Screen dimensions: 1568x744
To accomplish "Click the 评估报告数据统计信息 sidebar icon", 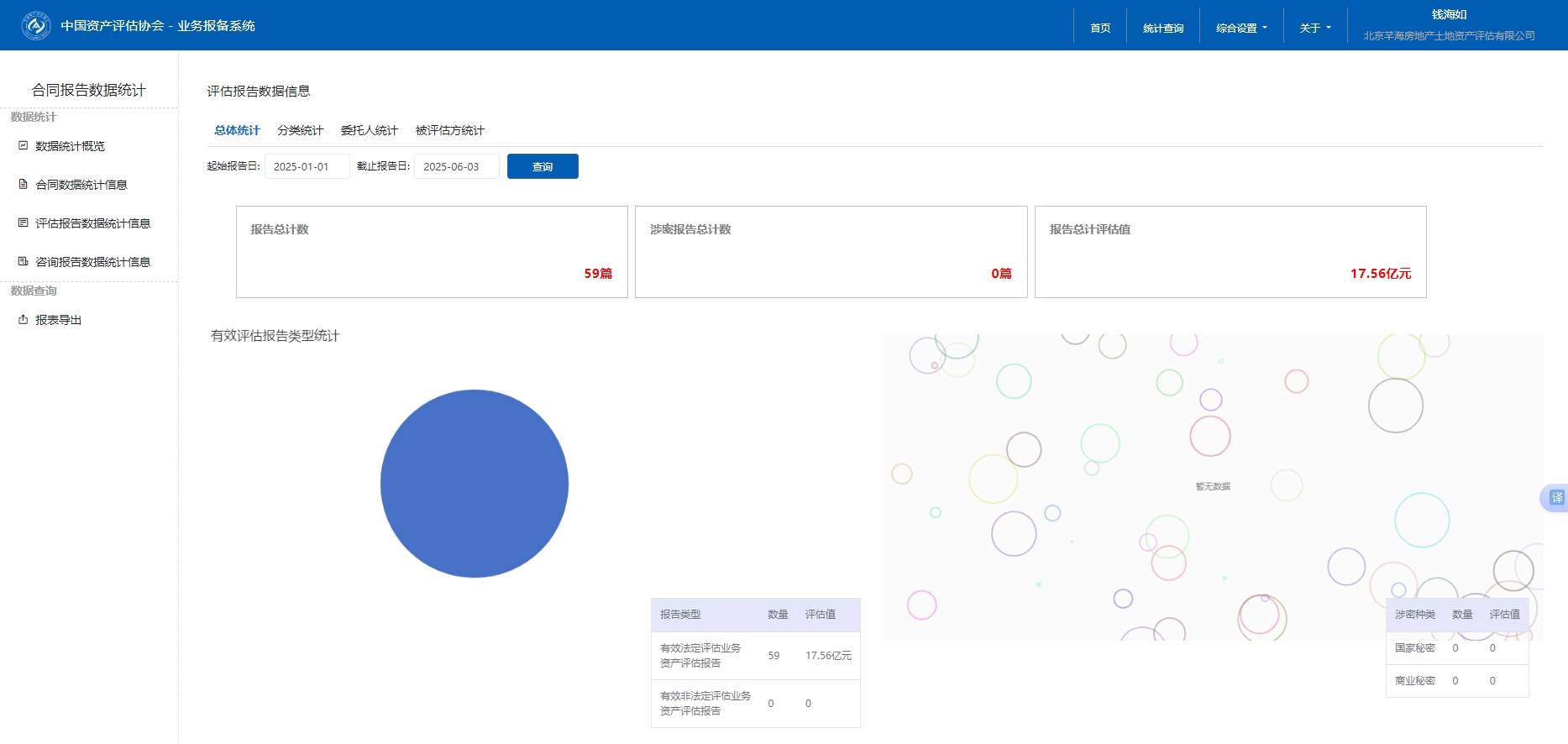I will tap(24, 223).
